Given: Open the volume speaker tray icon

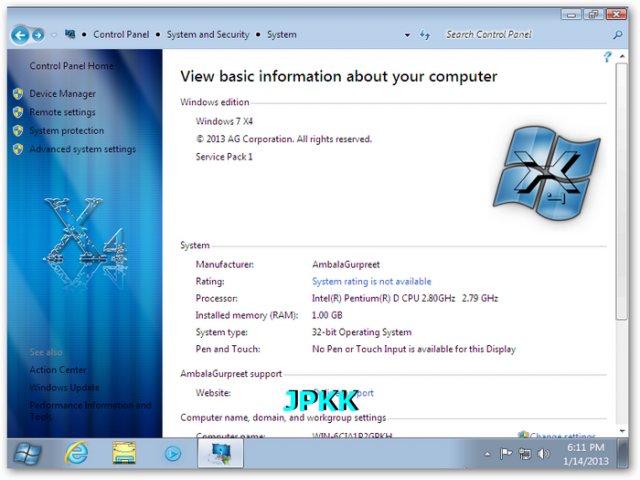Looking at the screenshot, I should click(544, 453).
